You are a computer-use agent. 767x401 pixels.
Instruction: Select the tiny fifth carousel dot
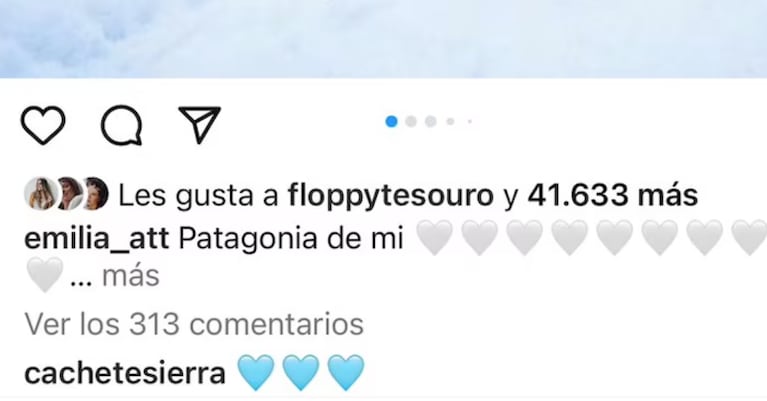[x=470, y=121]
